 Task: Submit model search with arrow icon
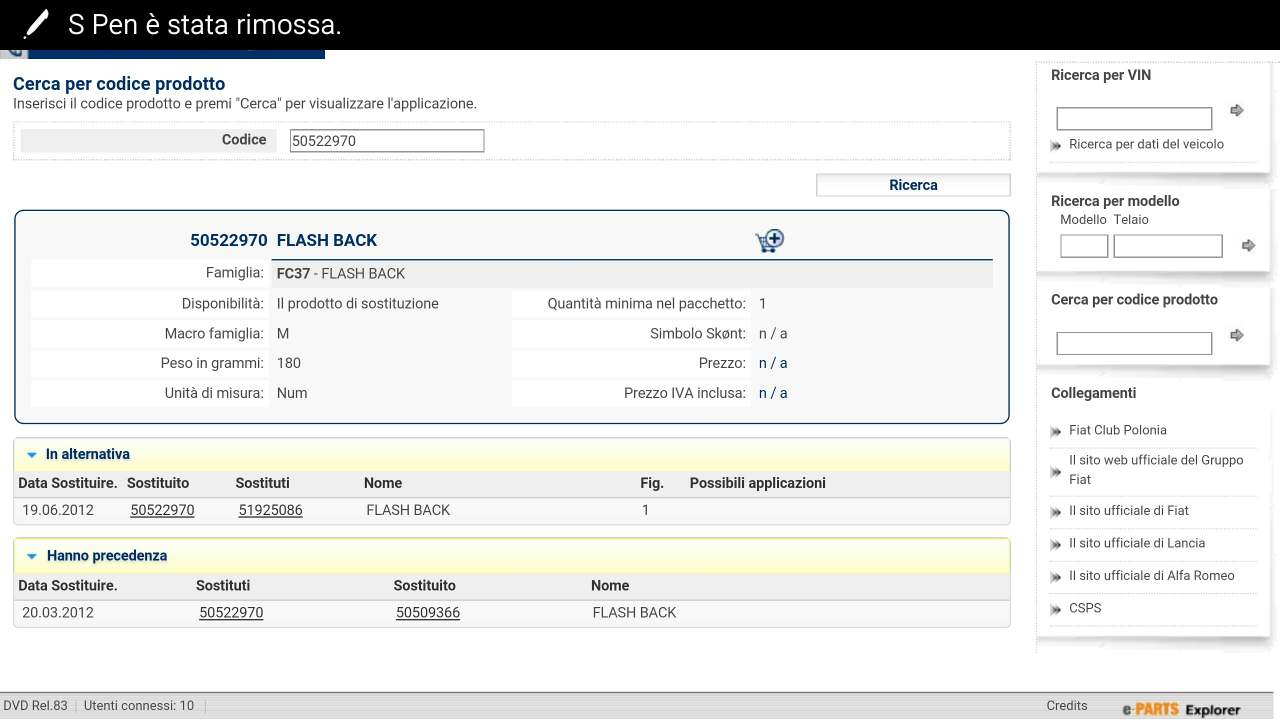(1248, 245)
